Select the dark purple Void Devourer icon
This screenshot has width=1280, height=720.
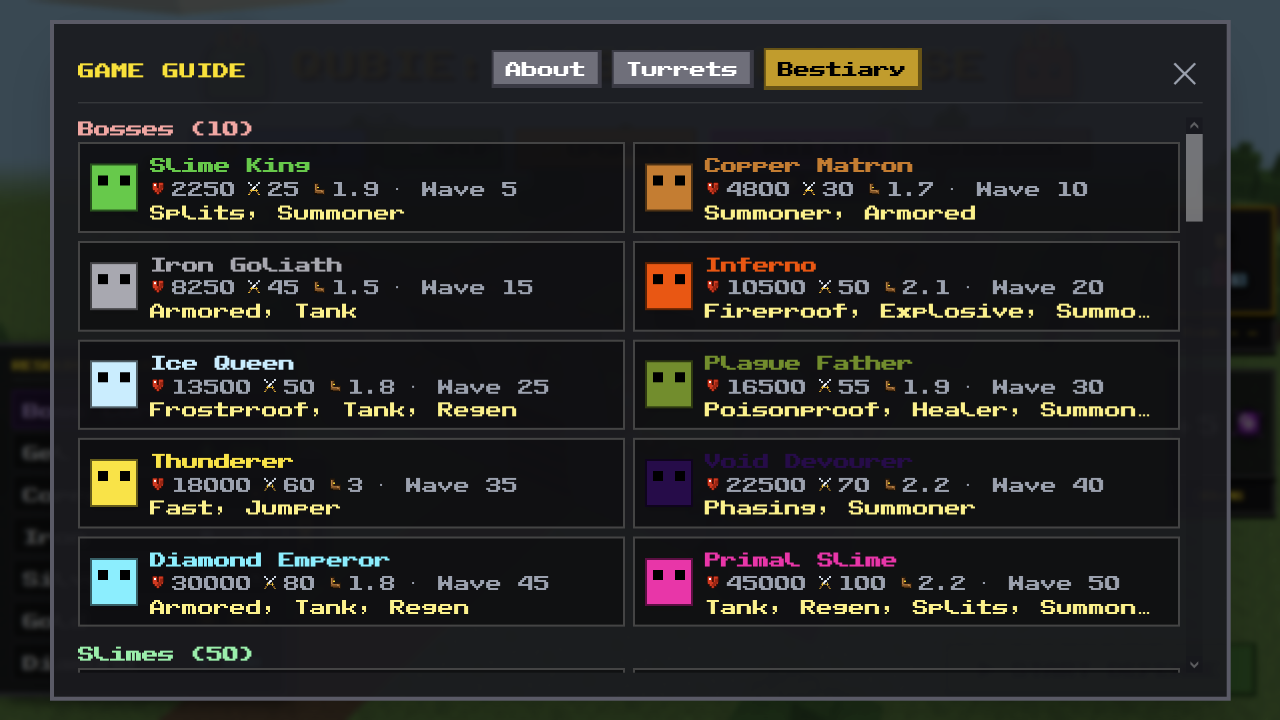click(x=669, y=483)
